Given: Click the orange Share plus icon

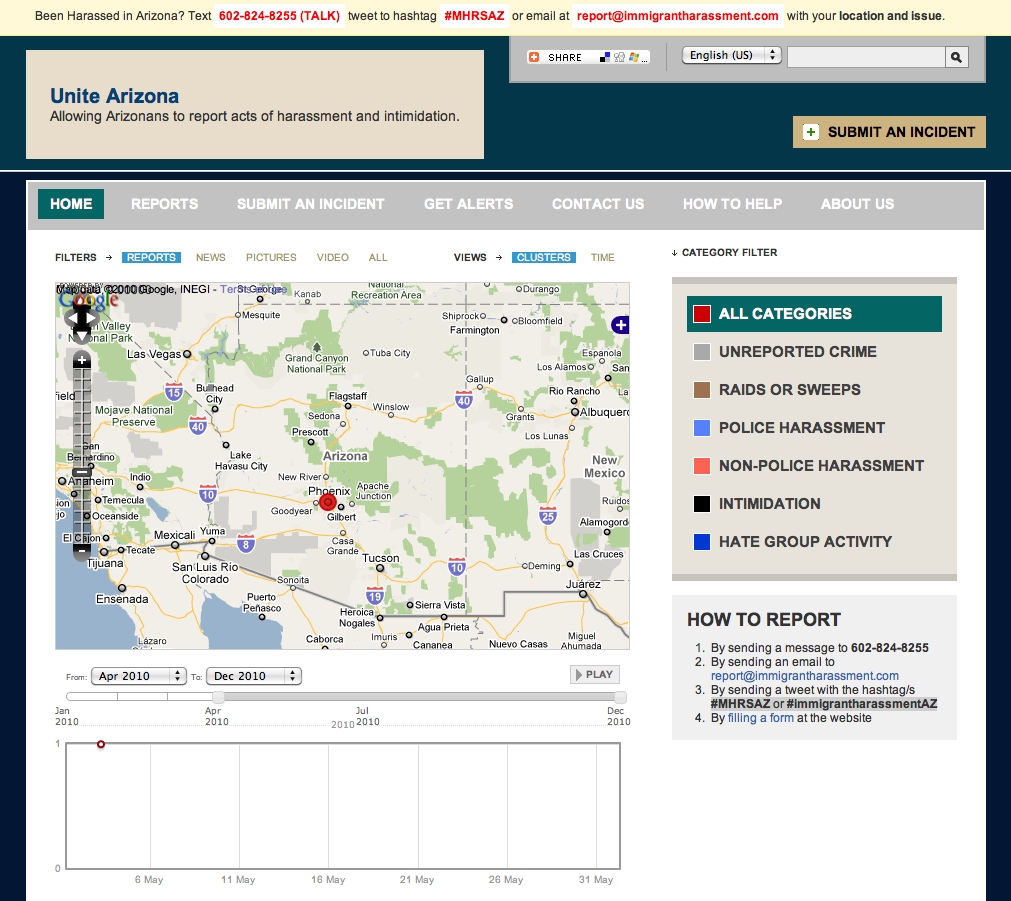Looking at the screenshot, I should point(534,57).
